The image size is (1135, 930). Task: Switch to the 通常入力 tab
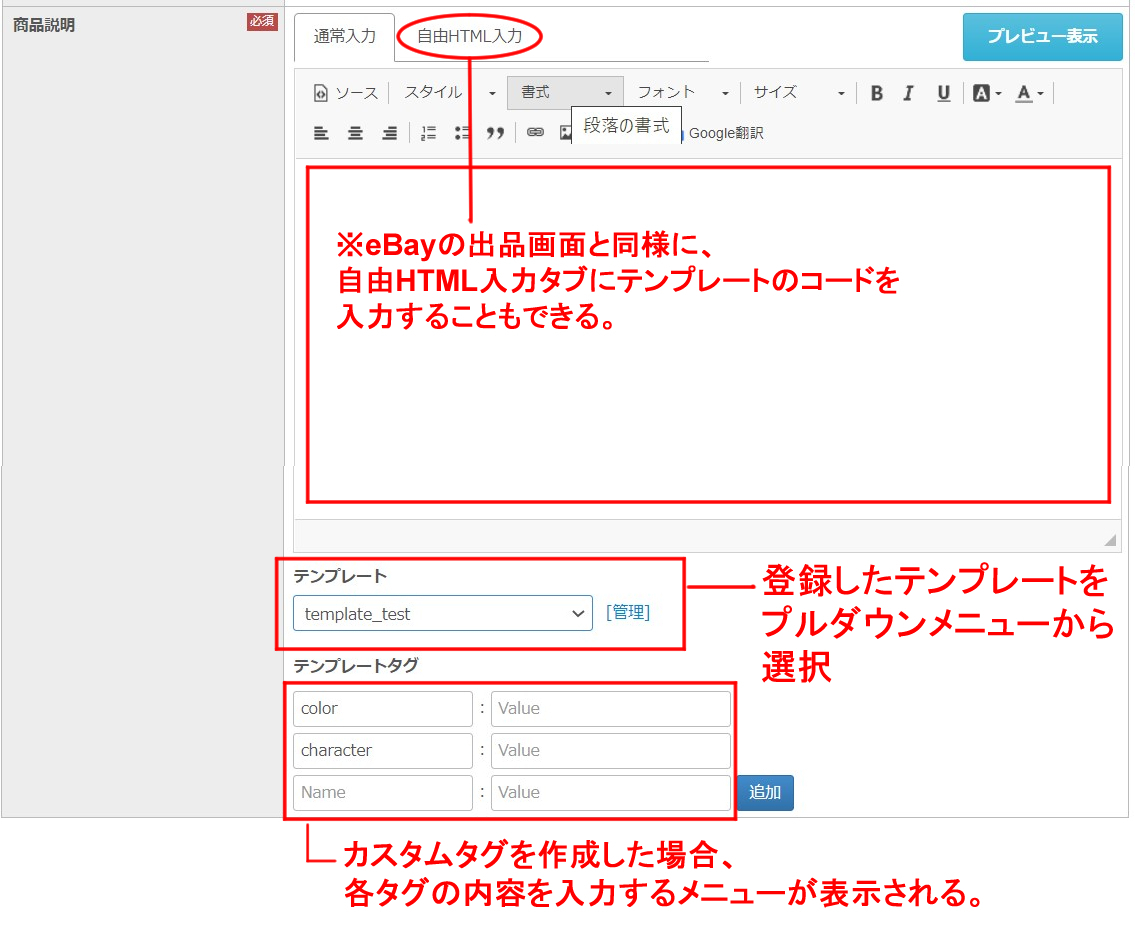[x=345, y=36]
